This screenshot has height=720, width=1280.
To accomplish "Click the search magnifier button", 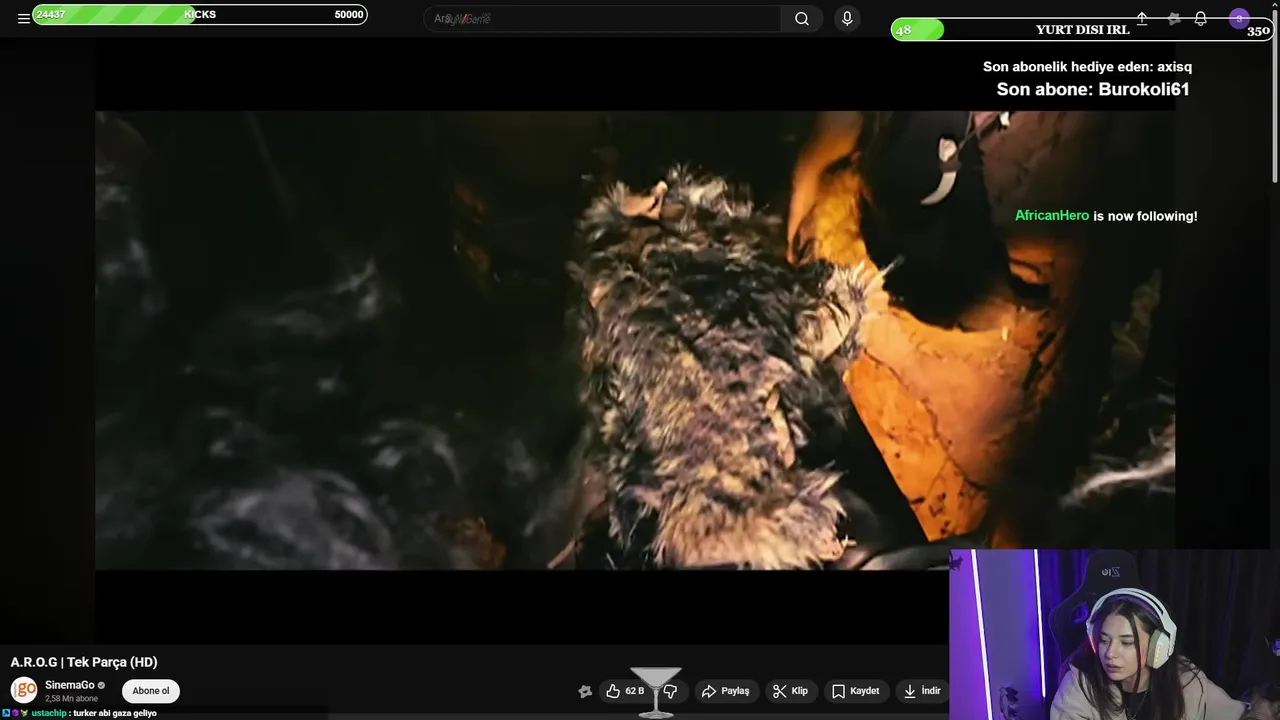I will [x=802, y=18].
